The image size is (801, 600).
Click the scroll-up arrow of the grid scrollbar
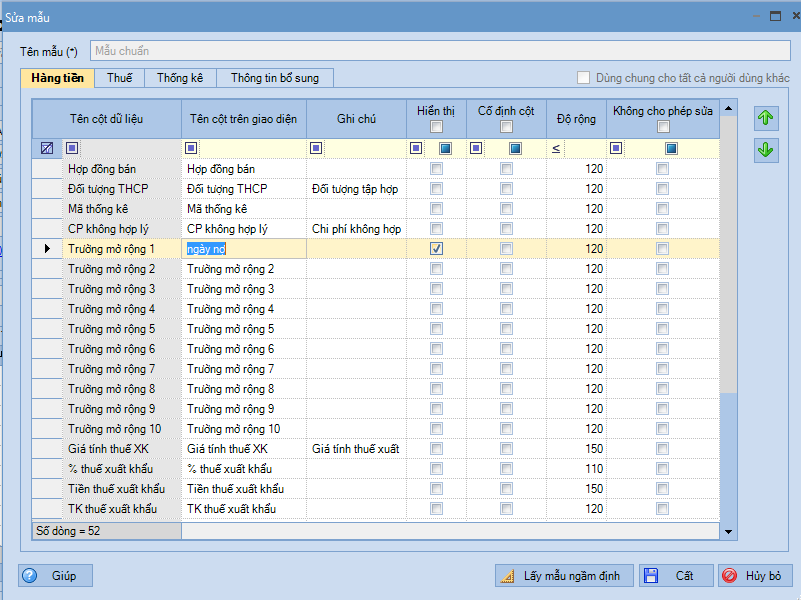pyautogui.click(x=728, y=108)
